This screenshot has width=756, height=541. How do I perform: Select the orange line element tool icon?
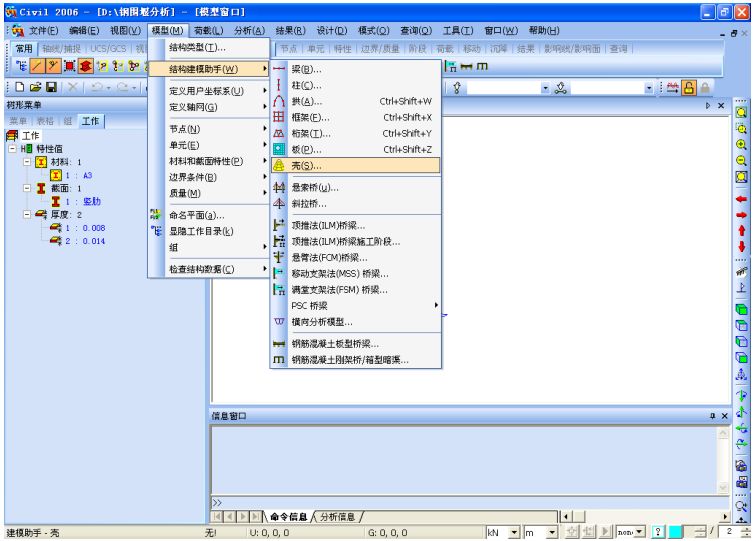37,66
